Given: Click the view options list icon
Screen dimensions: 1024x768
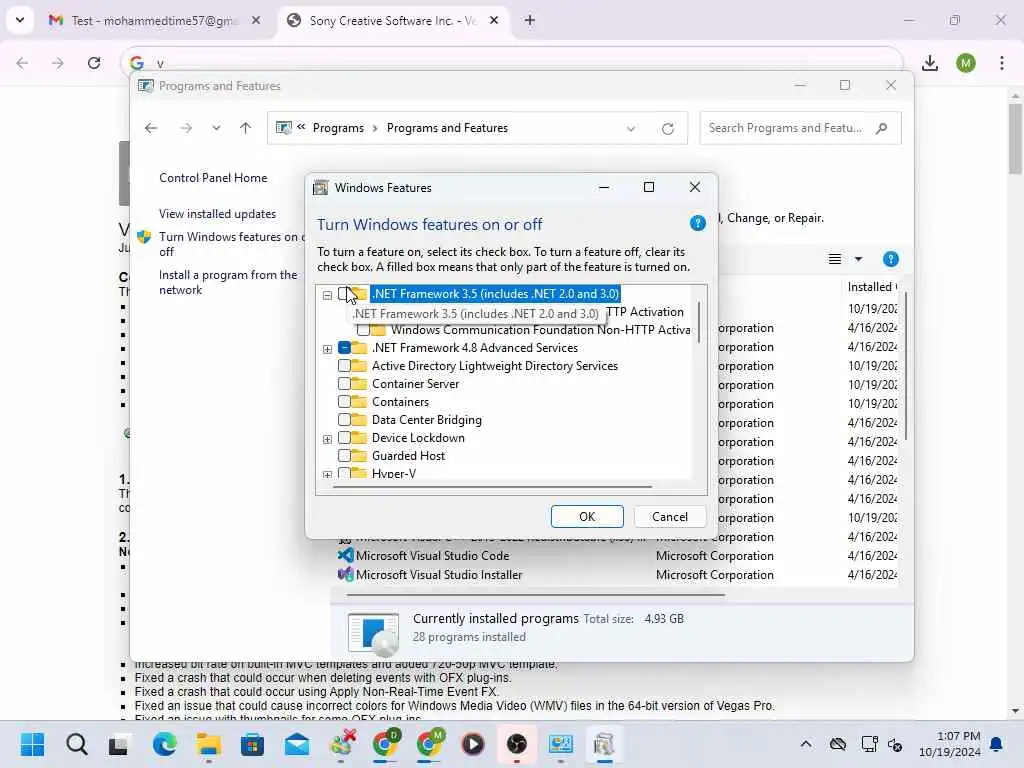Looking at the screenshot, I should tap(835, 259).
